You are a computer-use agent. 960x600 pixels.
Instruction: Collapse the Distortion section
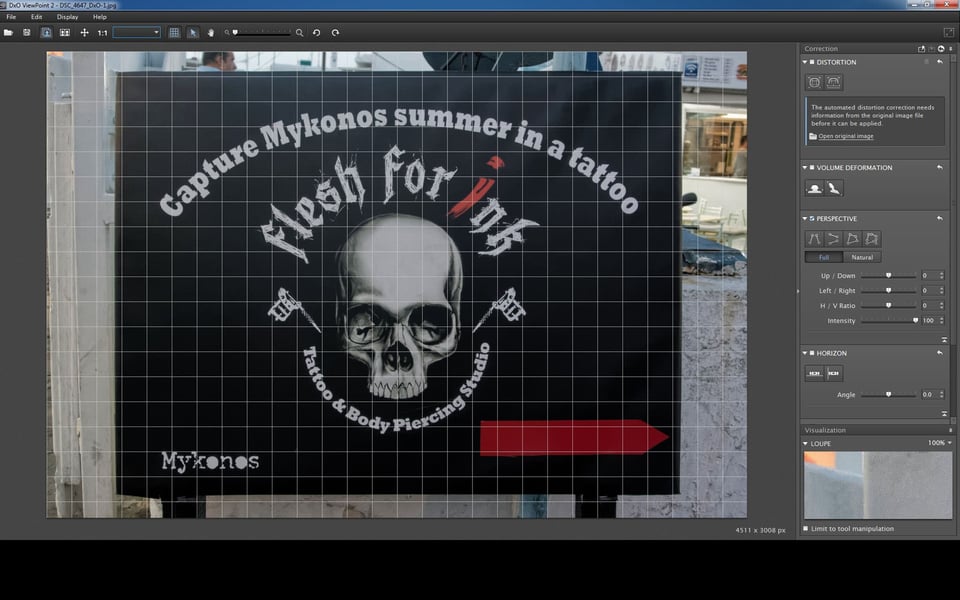pyautogui.click(x=804, y=62)
